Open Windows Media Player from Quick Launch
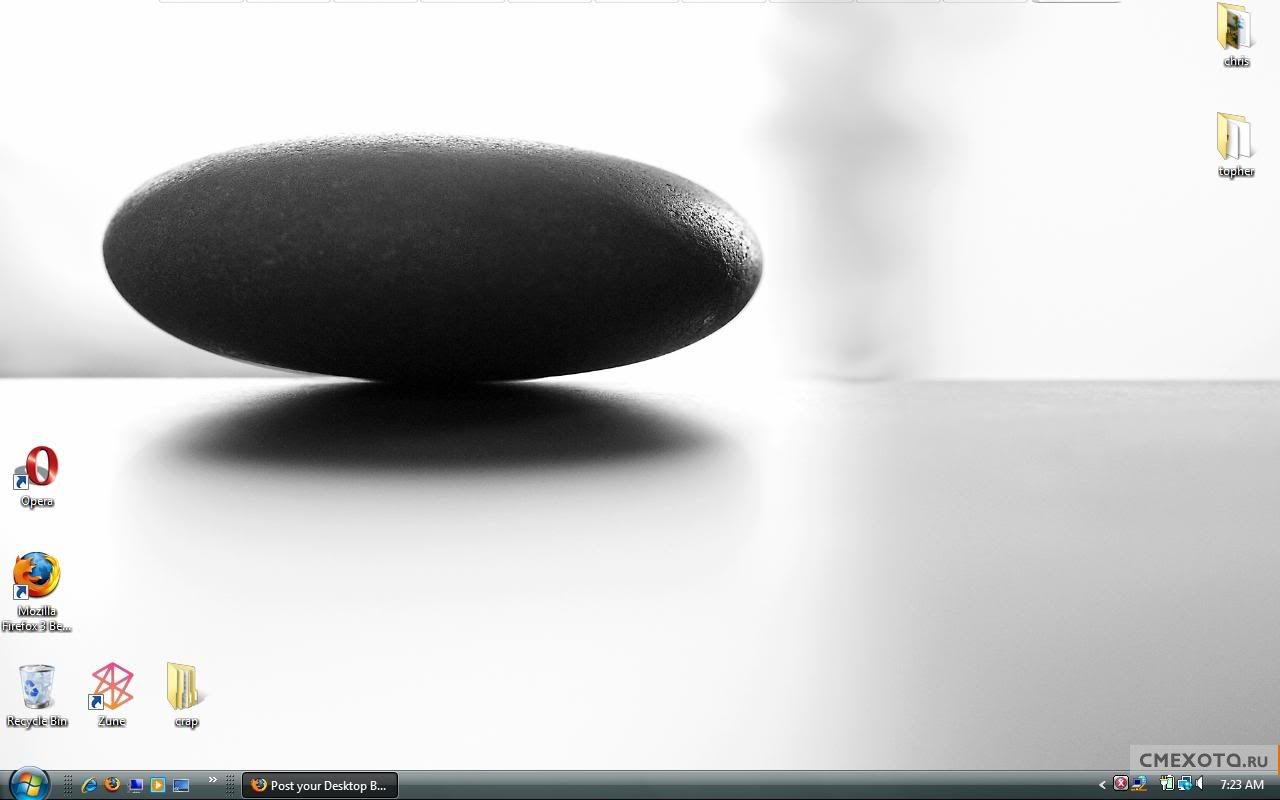 pyautogui.click(x=158, y=785)
